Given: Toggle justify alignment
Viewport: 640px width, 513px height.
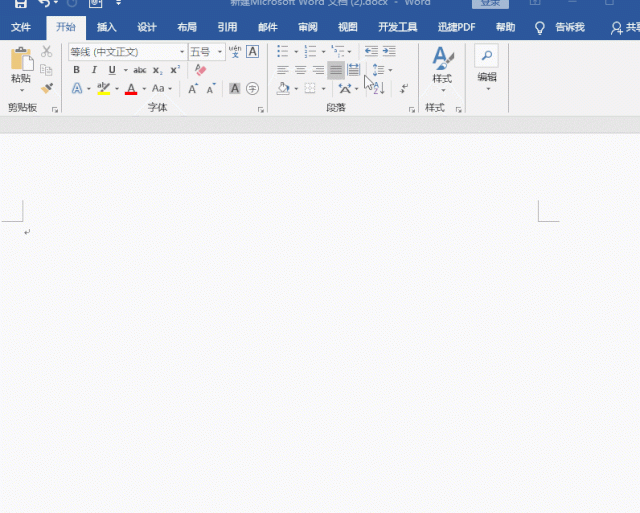Looking at the screenshot, I should (x=336, y=70).
